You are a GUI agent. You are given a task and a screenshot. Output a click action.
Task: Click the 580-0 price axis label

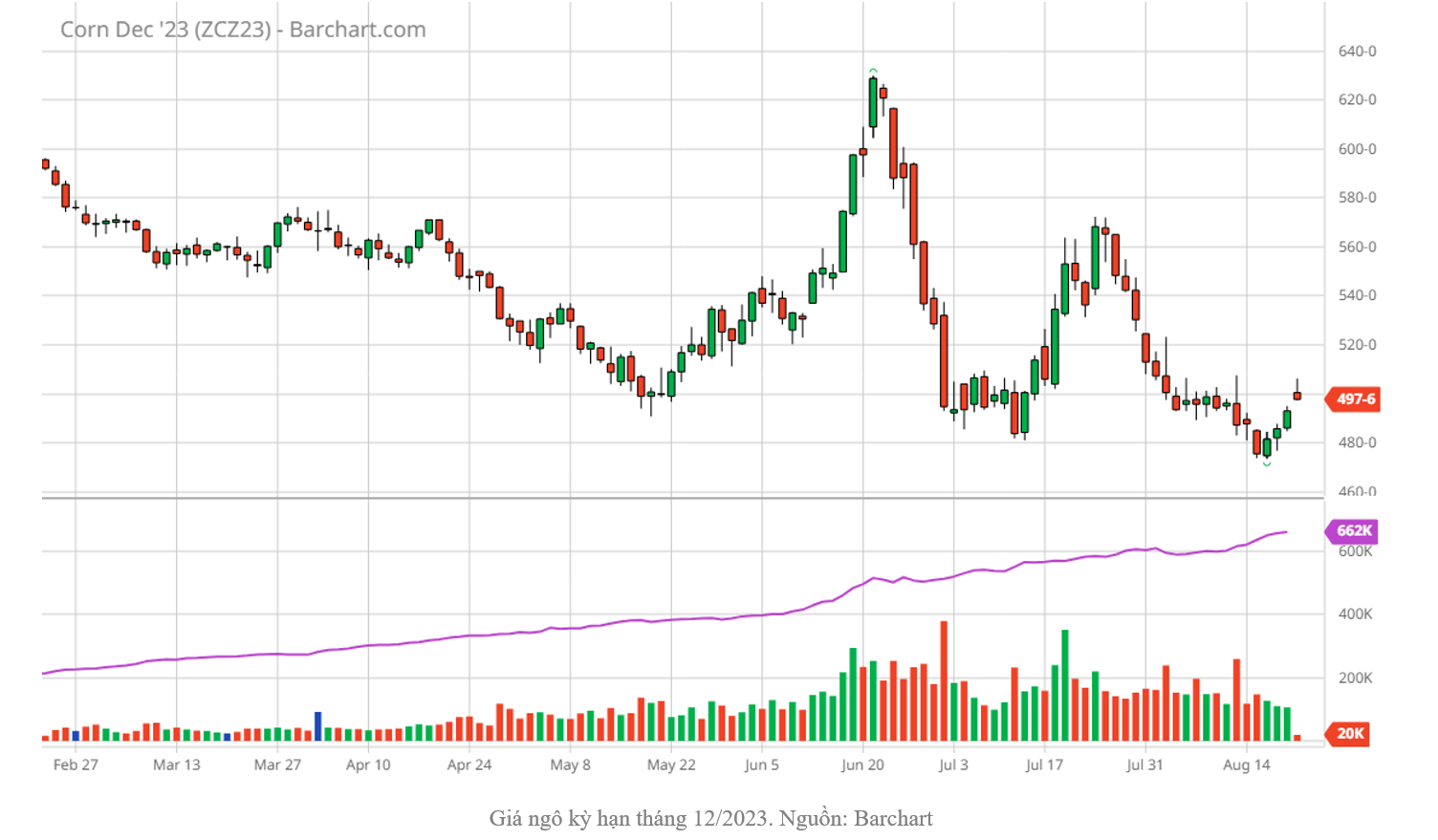pyautogui.click(x=1357, y=198)
